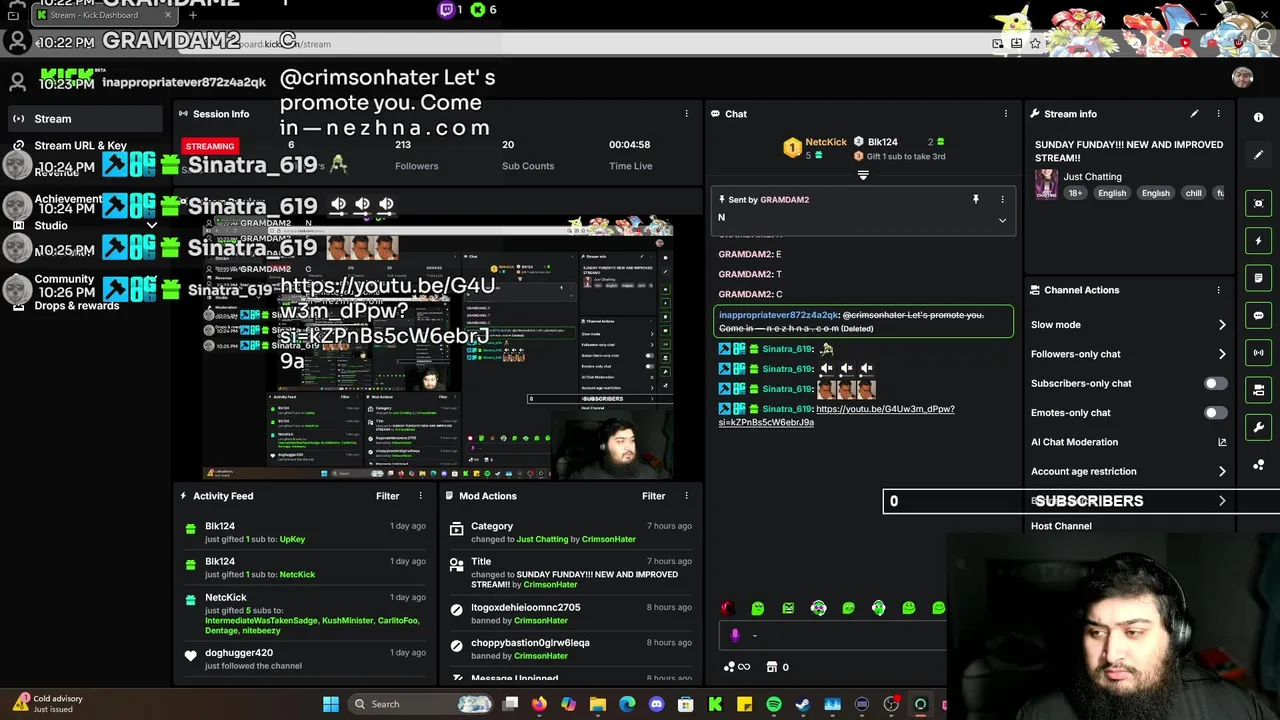This screenshot has height=720, width=1280.
Task: Toggle Emotes-only chat switch
Action: [x=1215, y=412]
